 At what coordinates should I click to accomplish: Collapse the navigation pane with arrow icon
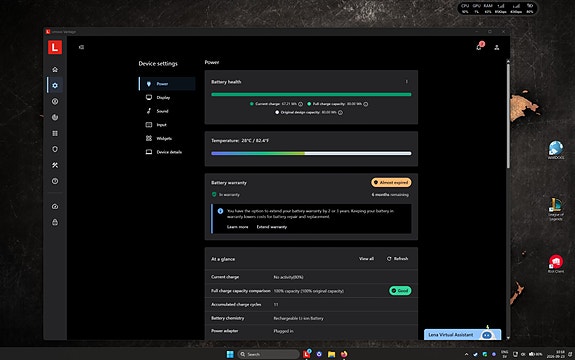81,47
